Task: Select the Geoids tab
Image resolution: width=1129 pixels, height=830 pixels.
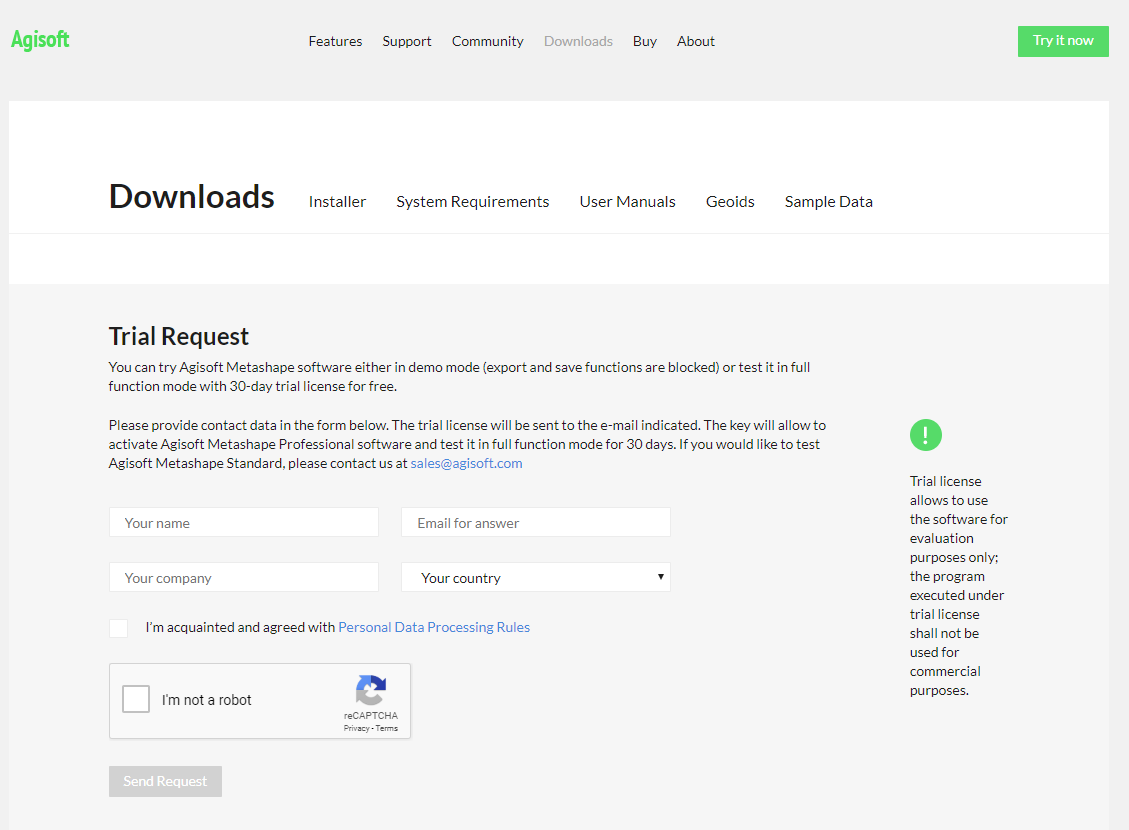Action: click(x=730, y=202)
